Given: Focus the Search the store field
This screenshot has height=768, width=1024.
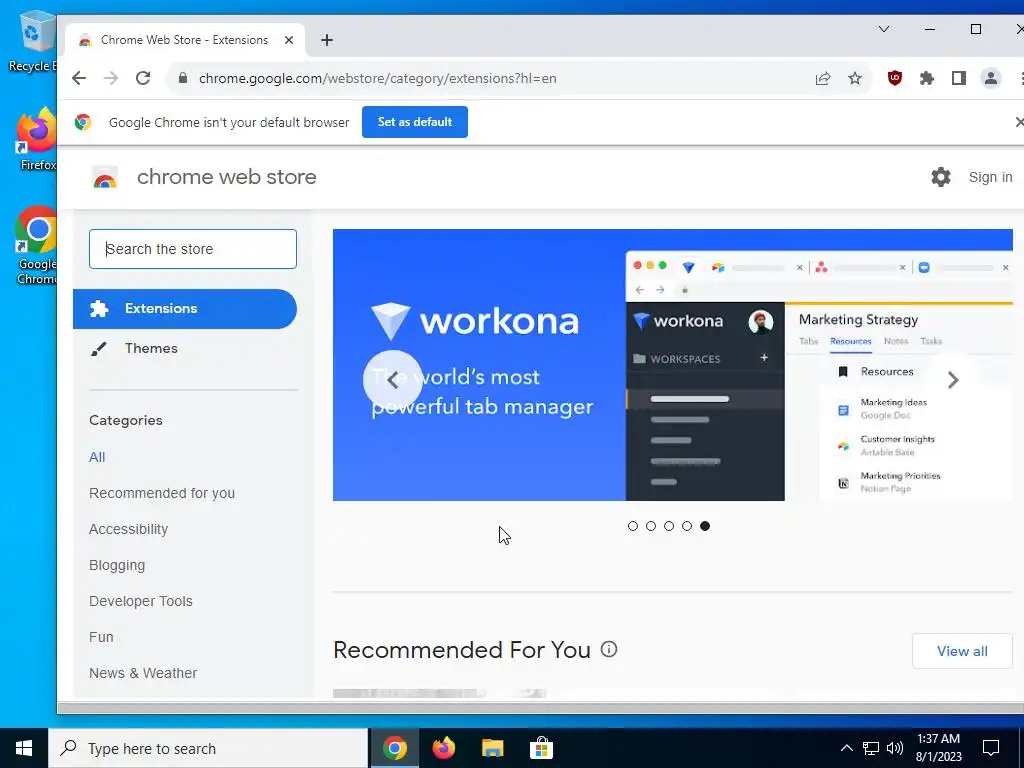Looking at the screenshot, I should point(193,249).
